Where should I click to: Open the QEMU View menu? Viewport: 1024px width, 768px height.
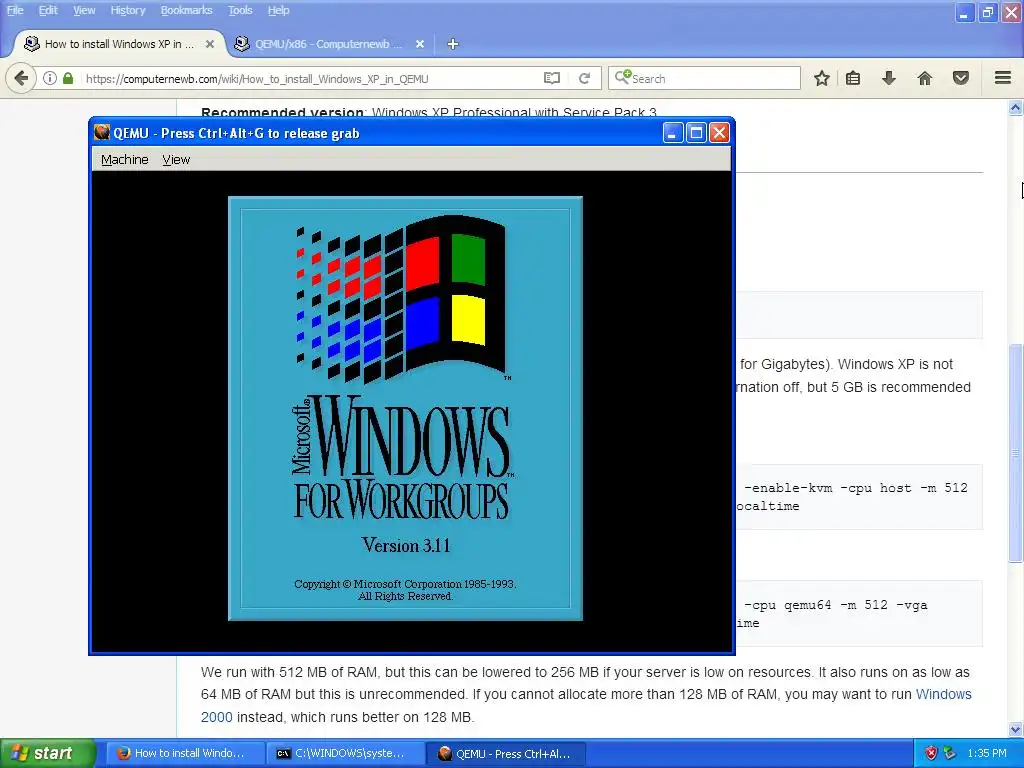tap(176, 159)
